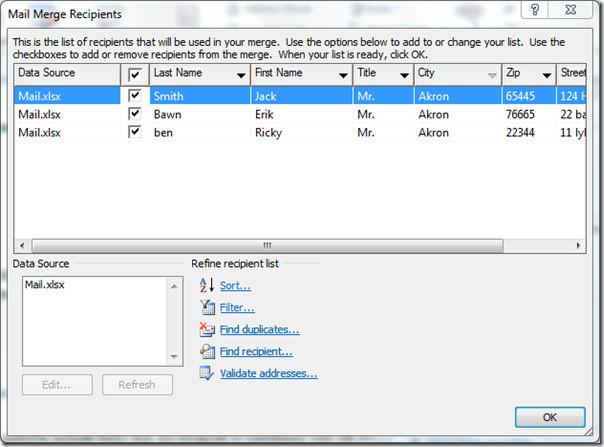Viewport: 604px width, 447px height.
Task: Uncheck the Smith recipient checkbox
Action: pyautogui.click(x=134, y=95)
